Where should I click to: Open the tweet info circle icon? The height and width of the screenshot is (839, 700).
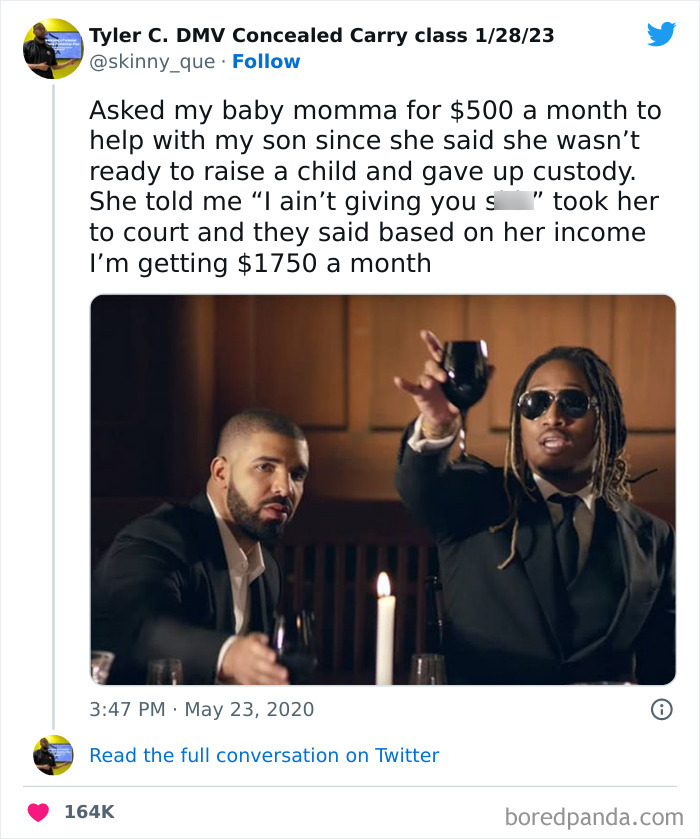click(661, 709)
